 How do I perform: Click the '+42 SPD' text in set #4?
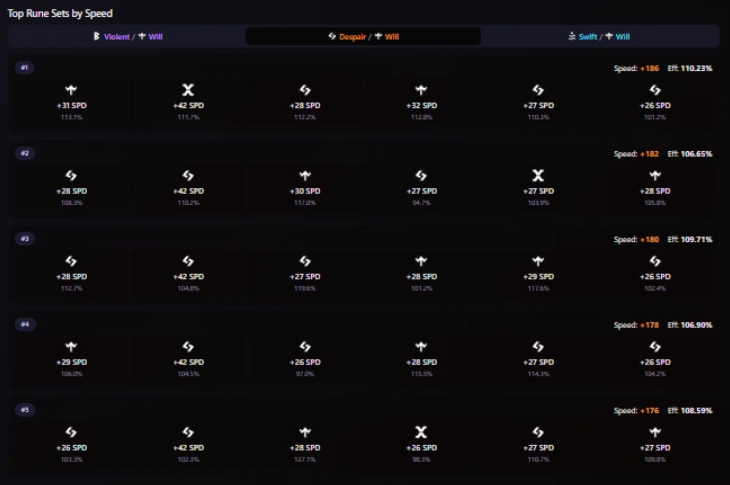coord(188,363)
